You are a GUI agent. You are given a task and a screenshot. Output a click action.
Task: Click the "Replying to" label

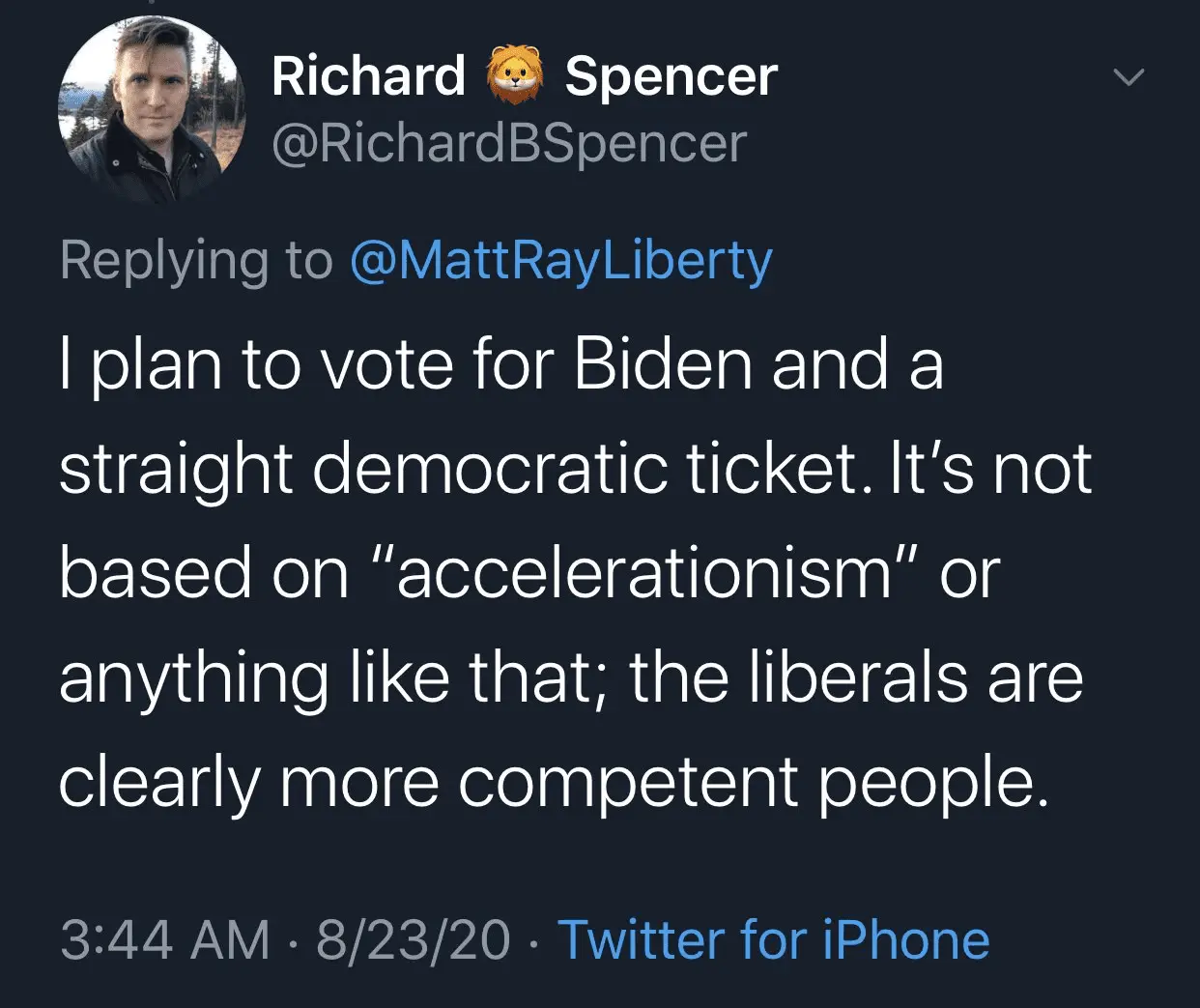195,261
